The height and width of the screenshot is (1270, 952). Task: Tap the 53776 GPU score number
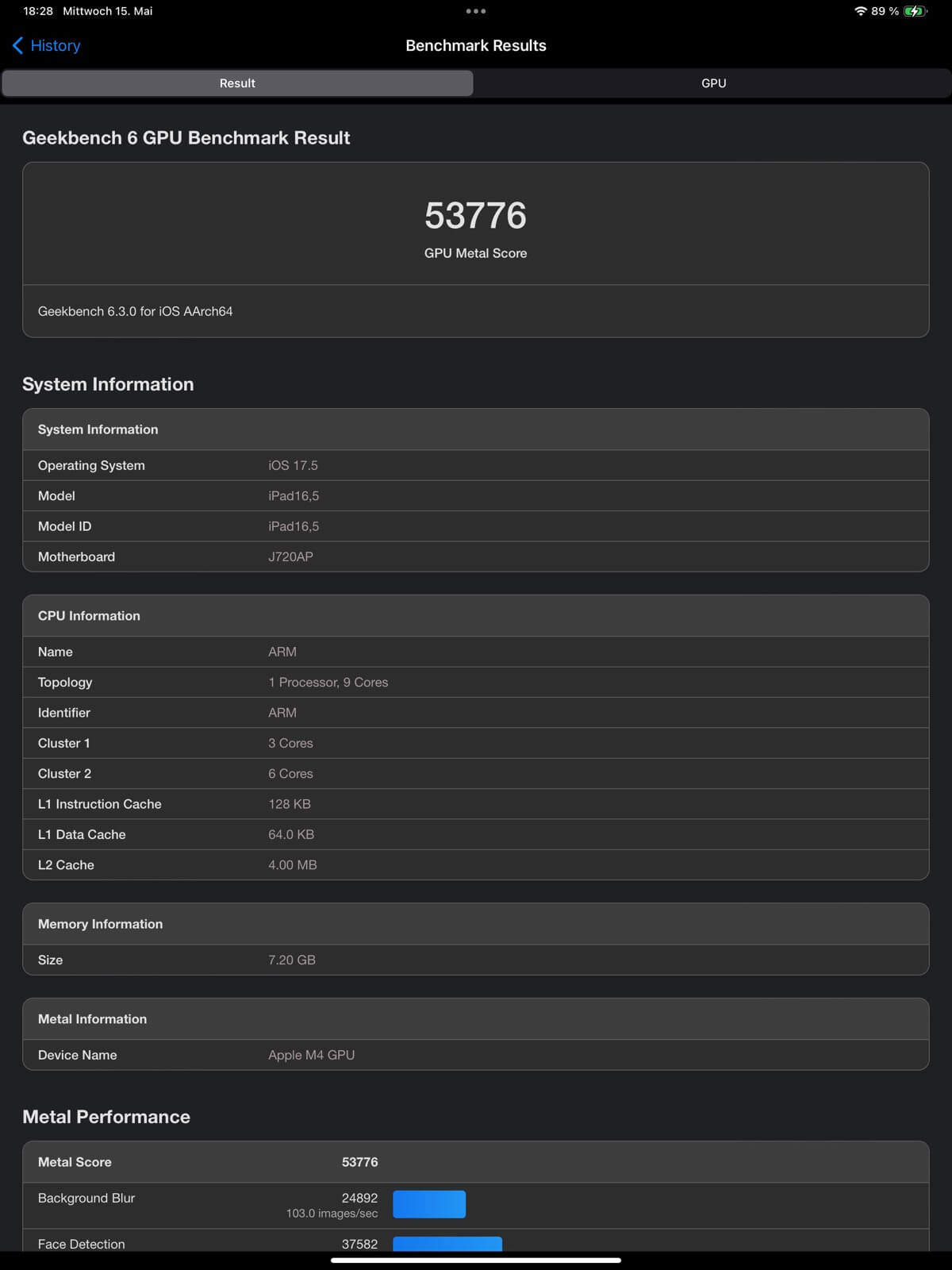coord(475,215)
